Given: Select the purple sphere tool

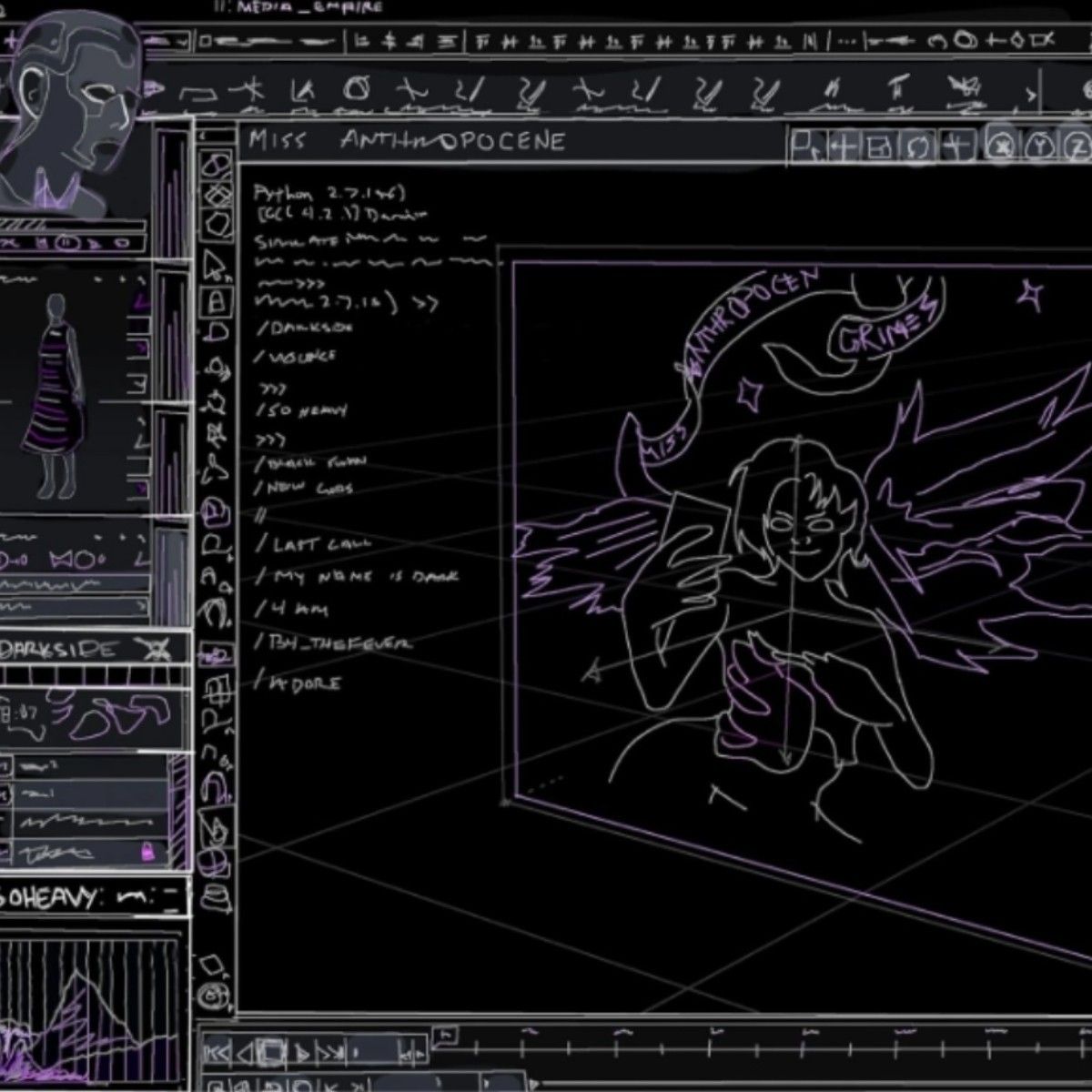Looking at the screenshot, I should [215, 861].
